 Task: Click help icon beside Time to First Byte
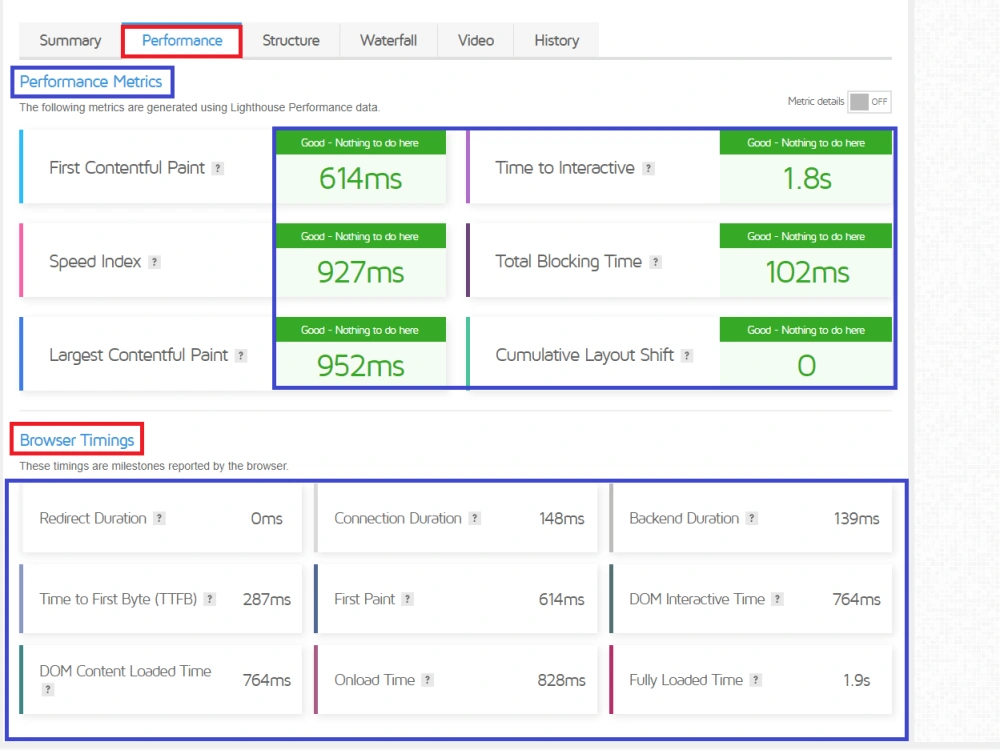[210, 599]
